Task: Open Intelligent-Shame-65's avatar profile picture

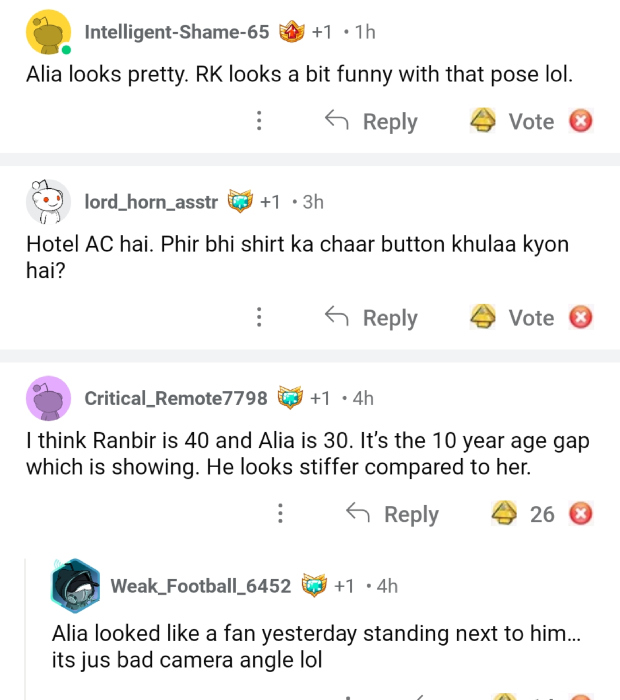Action: 47,33
